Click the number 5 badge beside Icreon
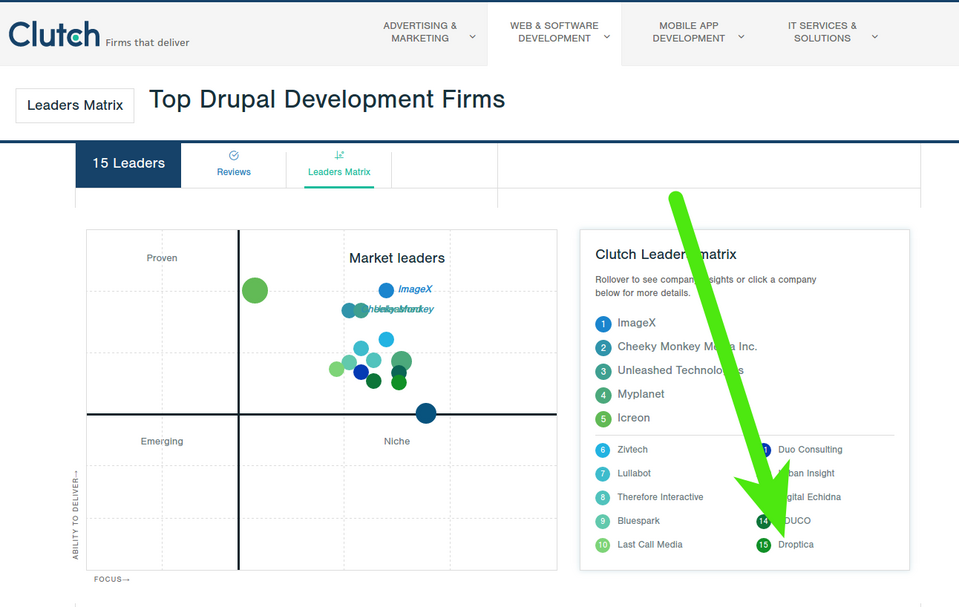The height and width of the screenshot is (607, 959). pos(603,419)
